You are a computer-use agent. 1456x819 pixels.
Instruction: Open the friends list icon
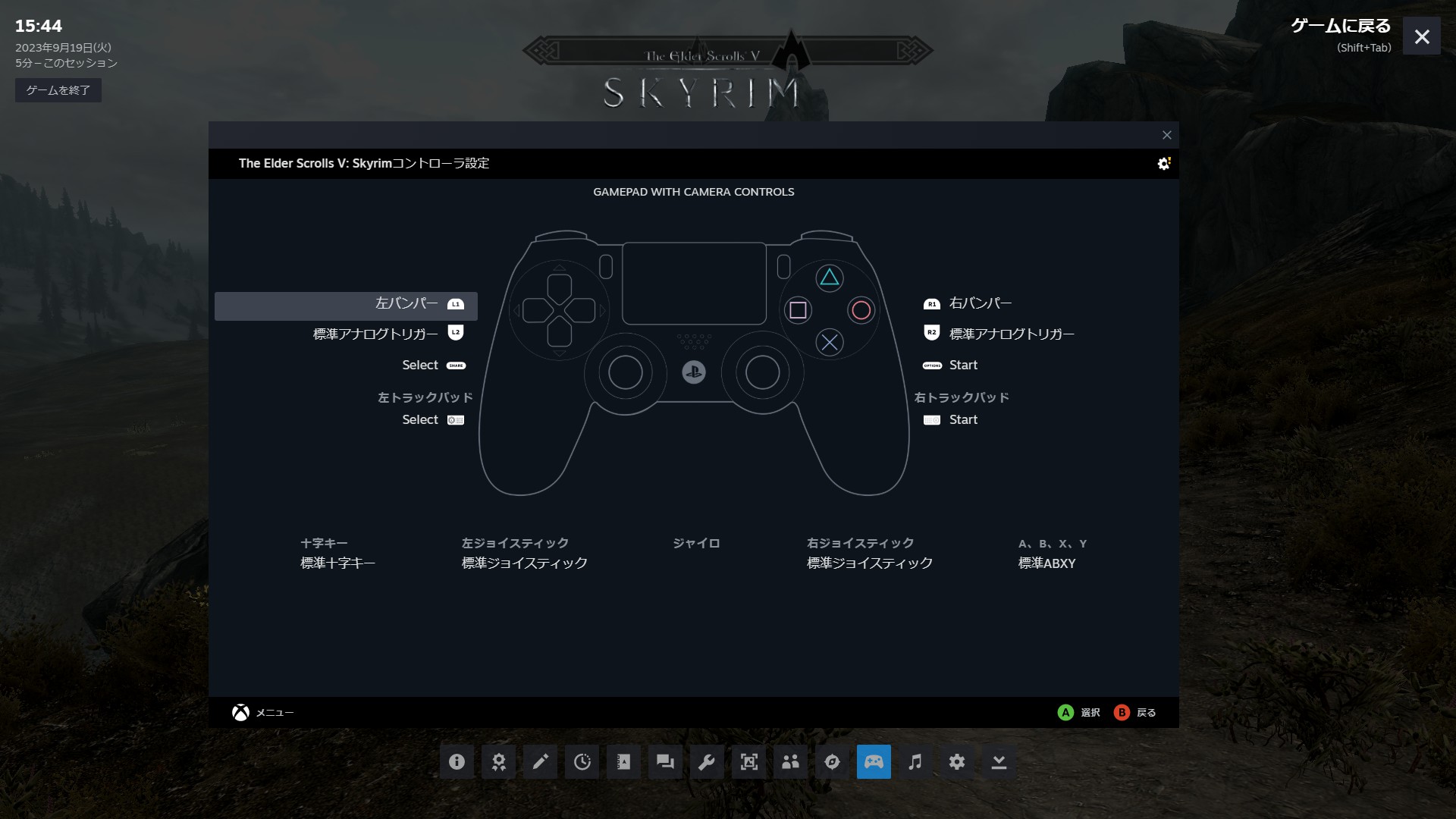coord(790,761)
